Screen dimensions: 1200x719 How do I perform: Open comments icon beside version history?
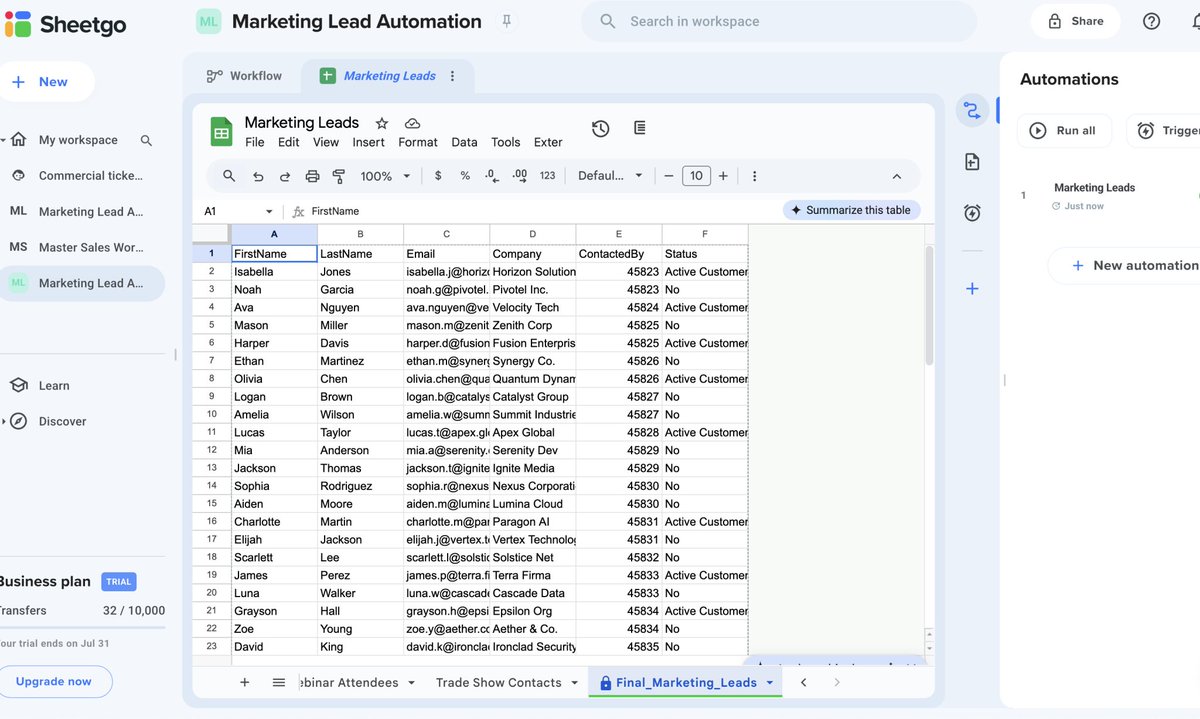coord(640,128)
